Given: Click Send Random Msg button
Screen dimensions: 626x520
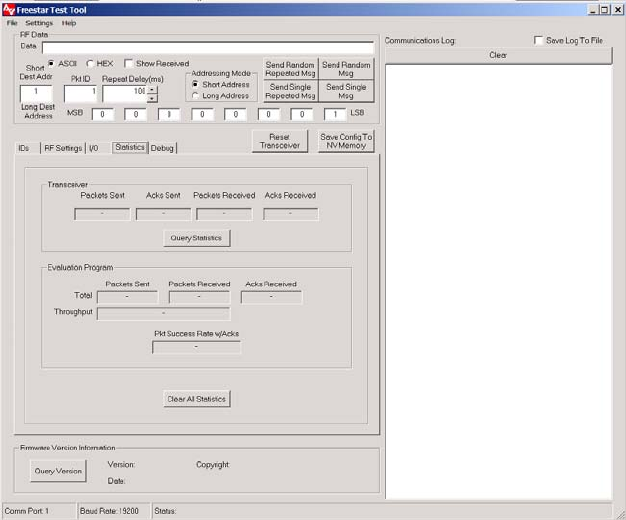Looking at the screenshot, I should pos(346,69).
